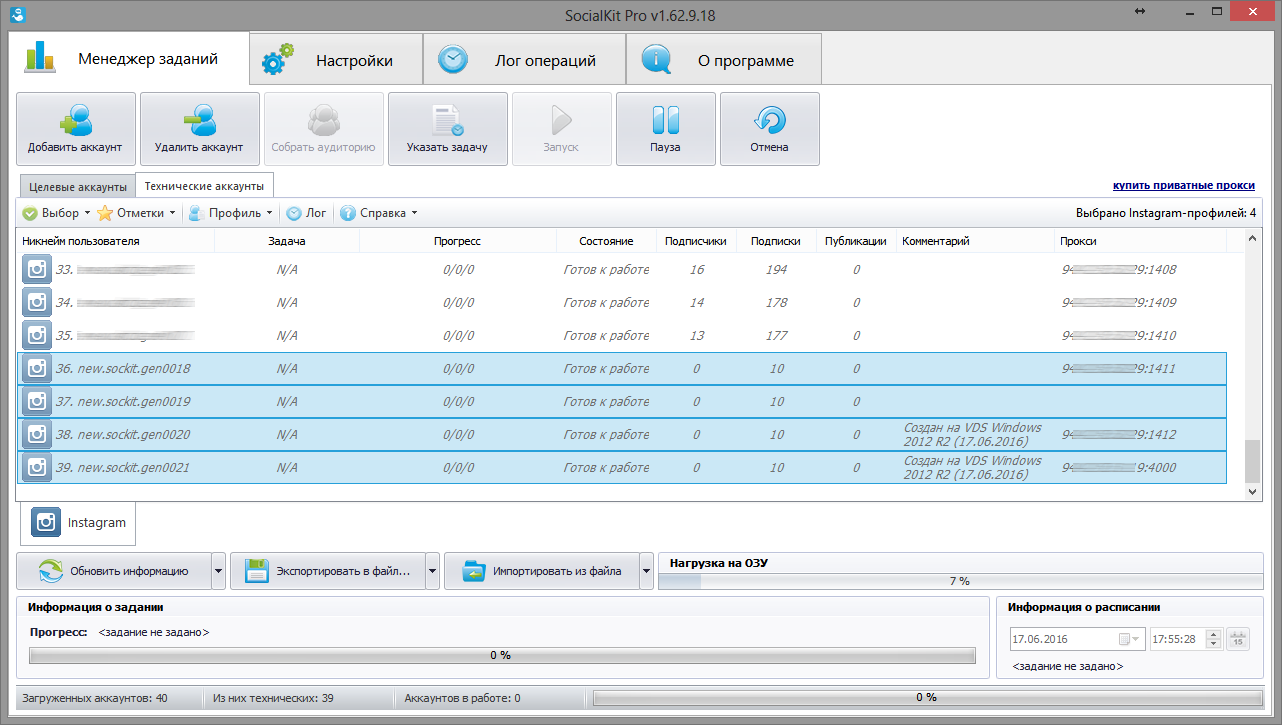This screenshot has height=725, width=1282.
Task: Click Импортировать из файла button
Action: pyautogui.click(x=542, y=571)
